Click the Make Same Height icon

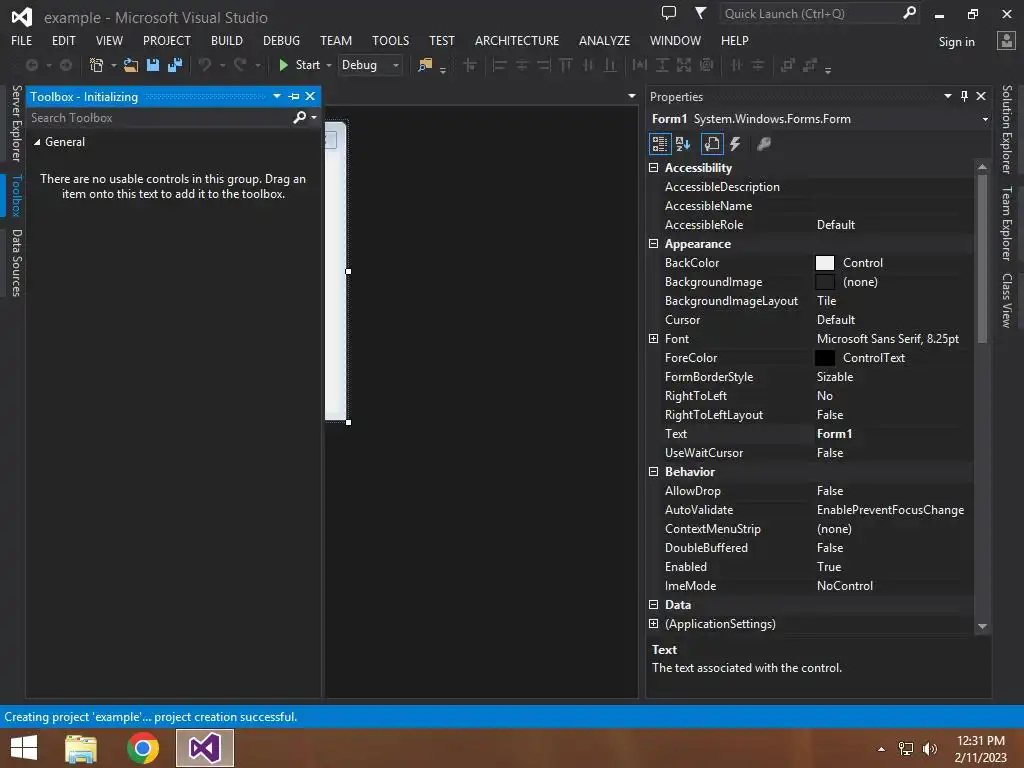[x=662, y=65]
